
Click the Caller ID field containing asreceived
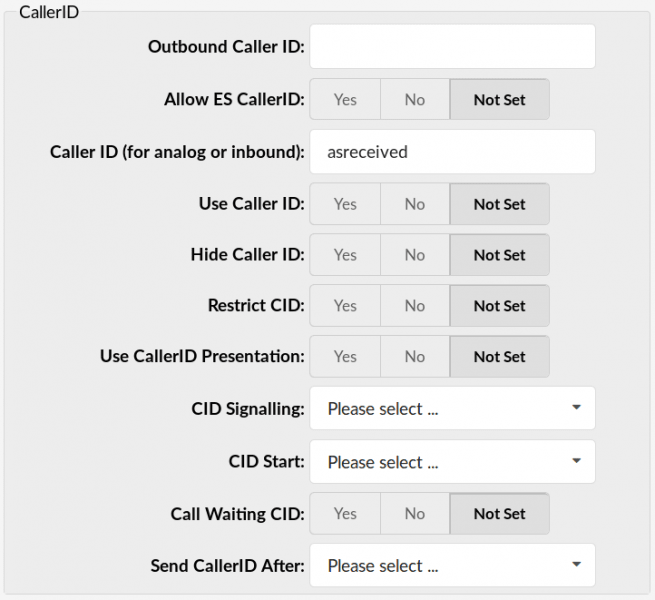452,152
